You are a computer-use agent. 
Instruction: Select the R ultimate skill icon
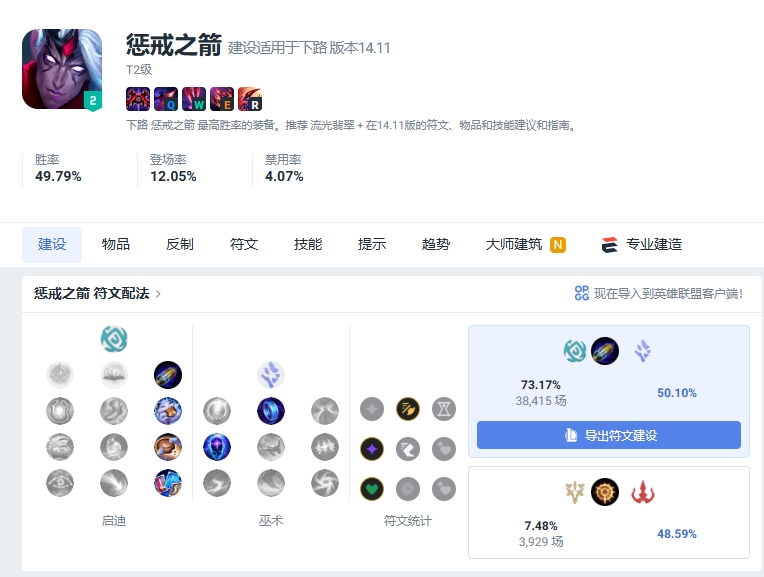click(250, 99)
